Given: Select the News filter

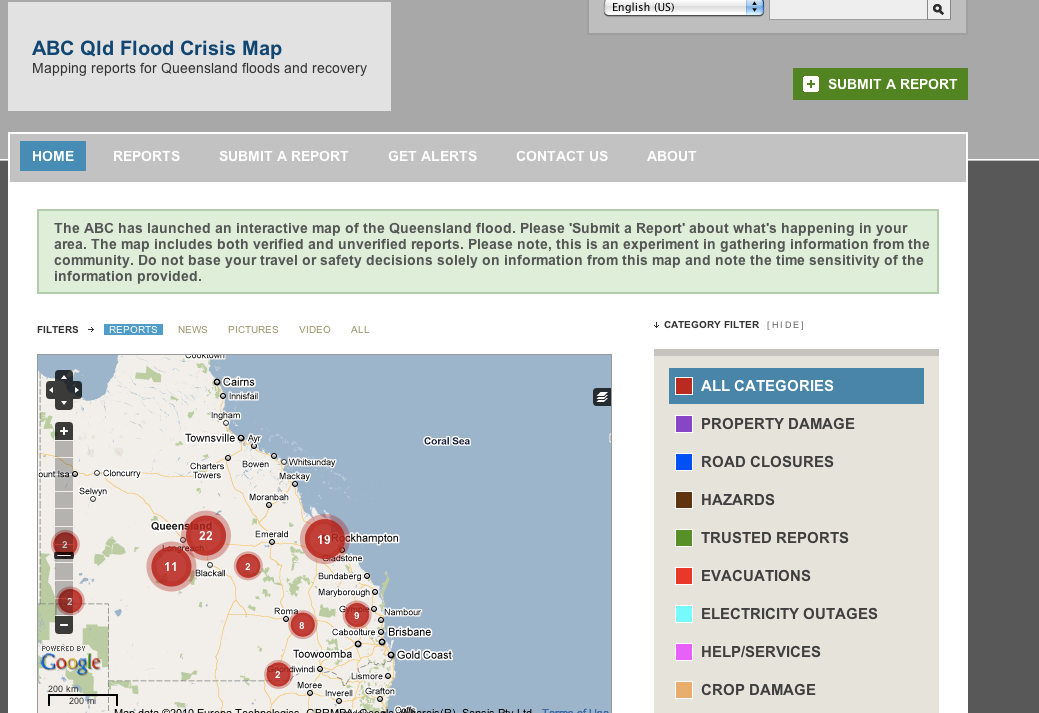Looking at the screenshot, I should [x=193, y=330].
